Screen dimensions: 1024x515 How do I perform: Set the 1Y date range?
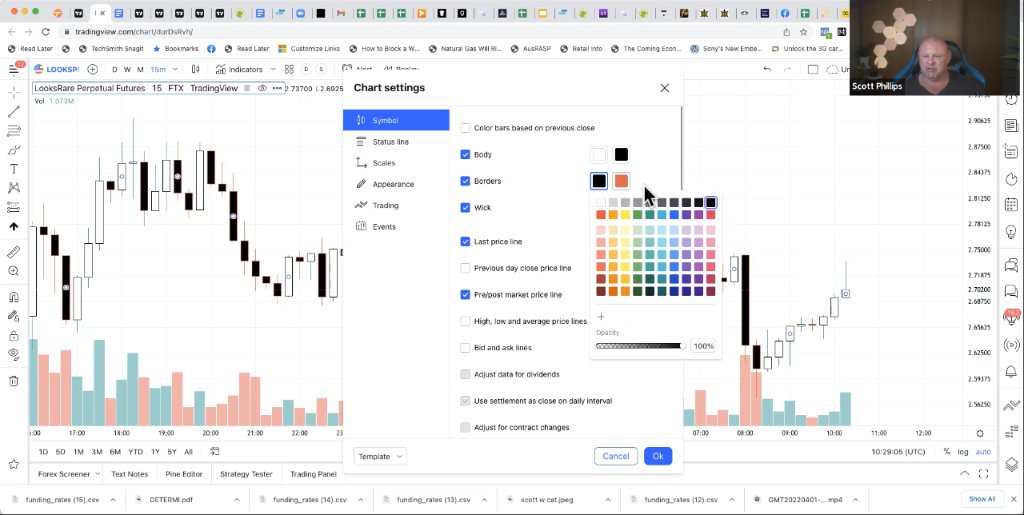(155, 452)
